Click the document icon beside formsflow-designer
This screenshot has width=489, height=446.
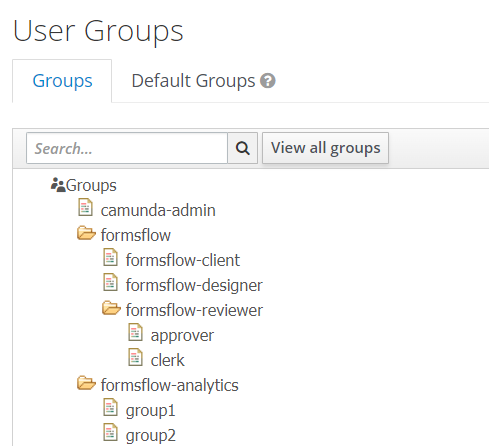coord(110,283)
